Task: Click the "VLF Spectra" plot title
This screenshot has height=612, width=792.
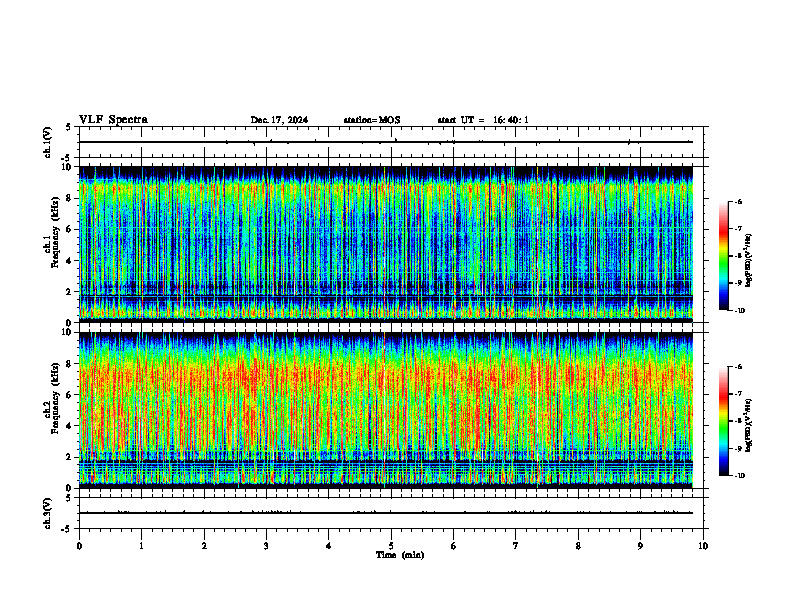Action: pos(113,120)
